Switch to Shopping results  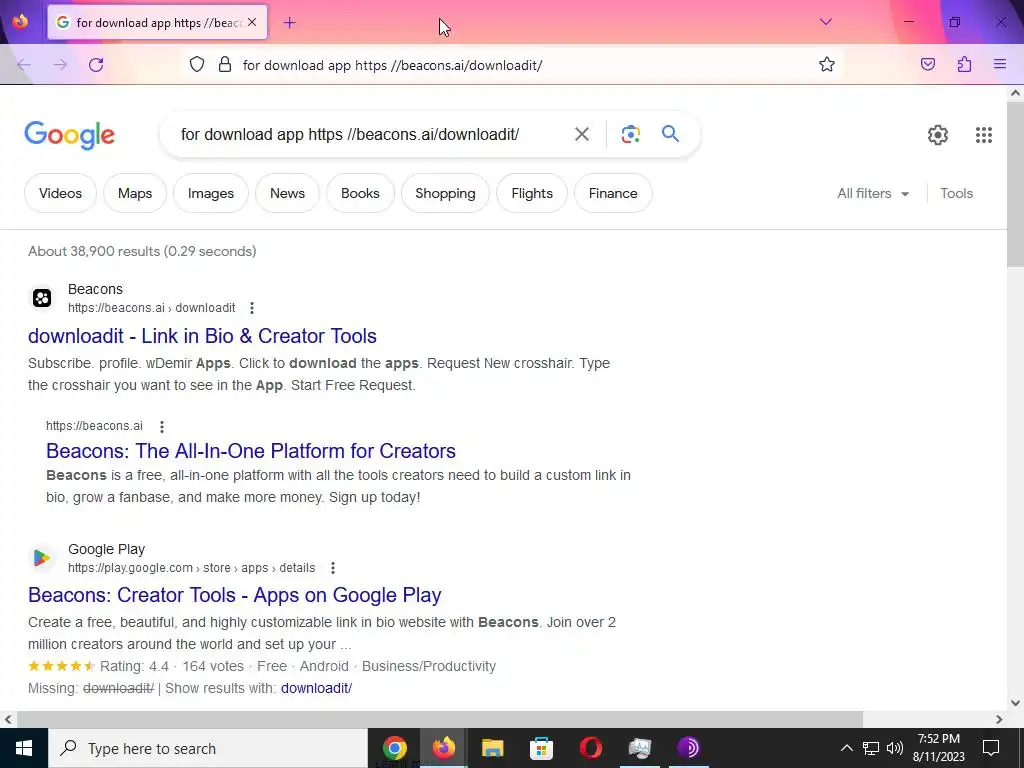[x=445, y=193]
